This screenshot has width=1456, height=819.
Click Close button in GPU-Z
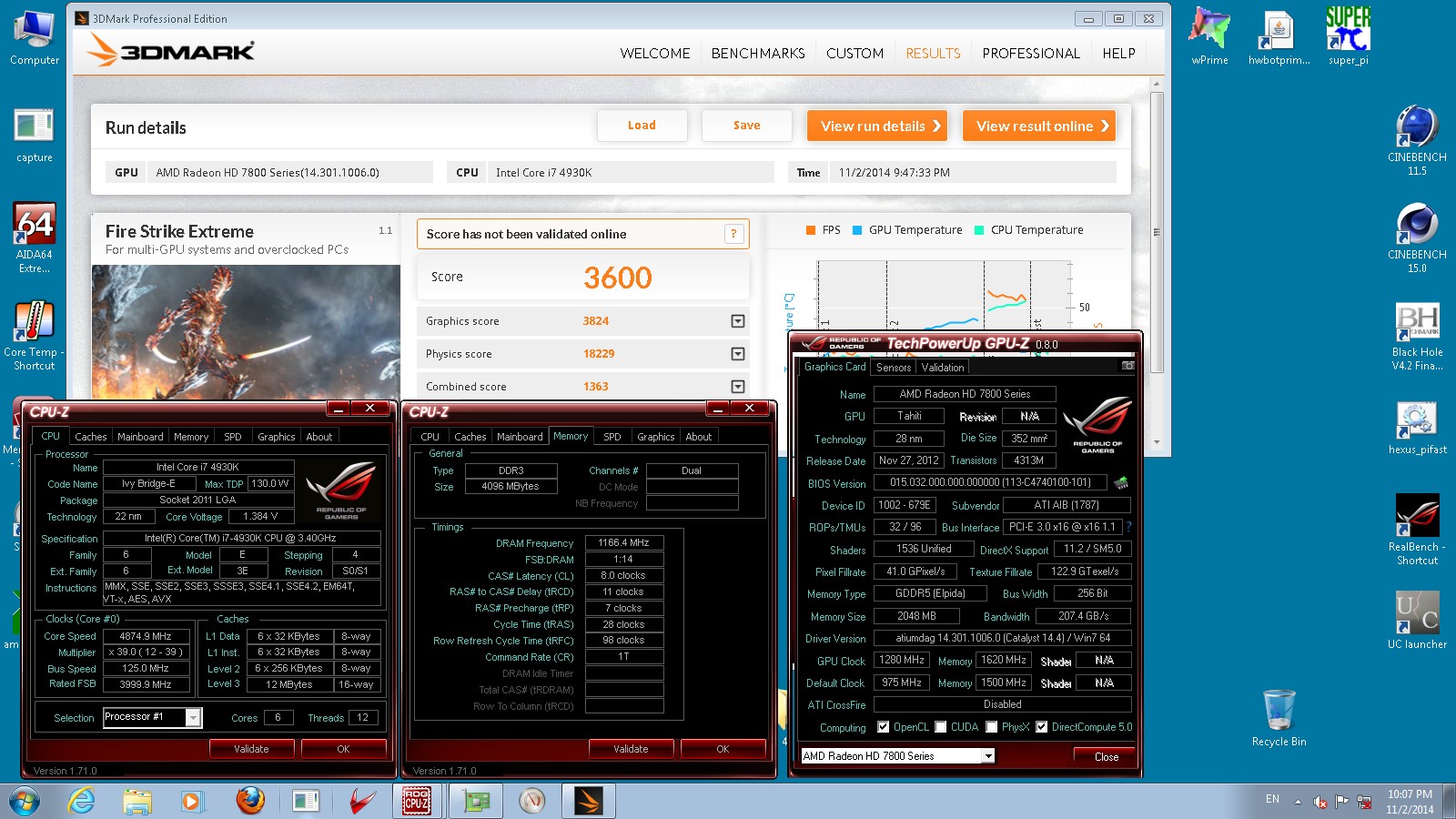click(1107, 756)
